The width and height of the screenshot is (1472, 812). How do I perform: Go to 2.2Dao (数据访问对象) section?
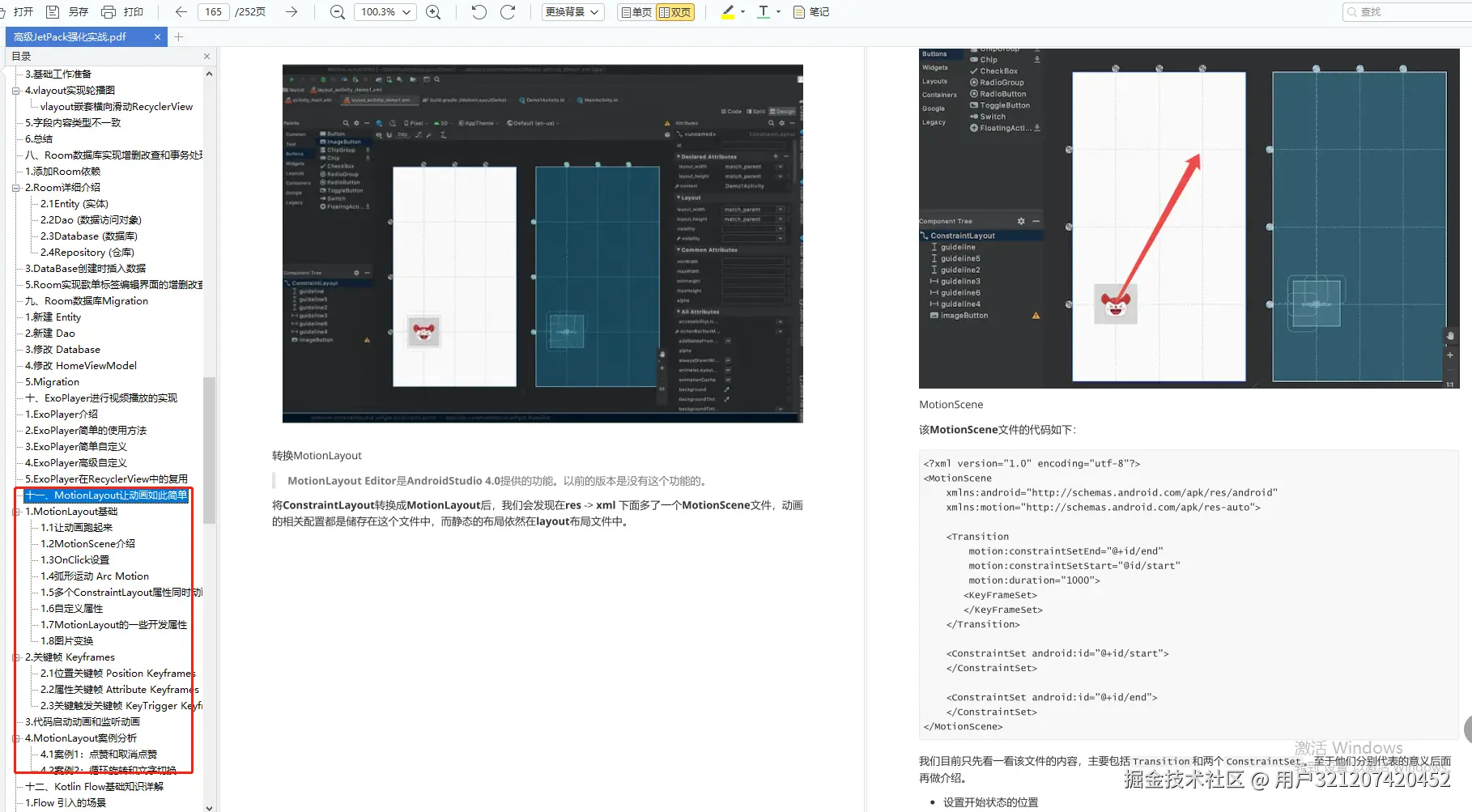91,220
